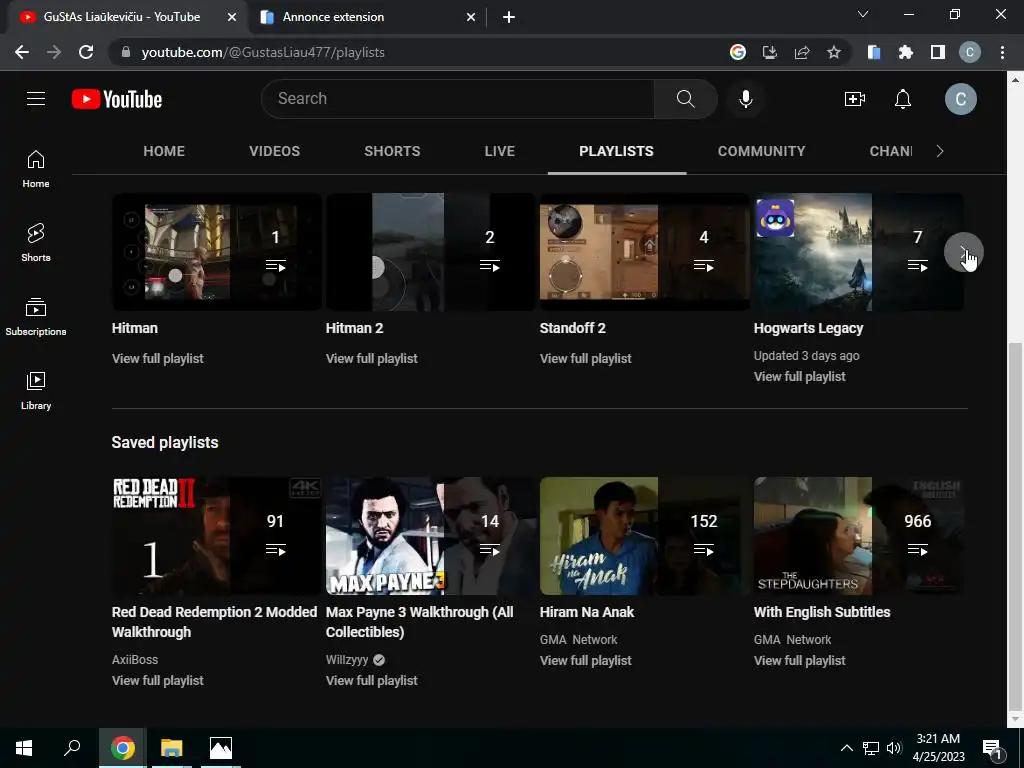The width and height of the screenshot is (1024, 768).
Task: Open Windows Start menu
Action: (x=24, y=748)
